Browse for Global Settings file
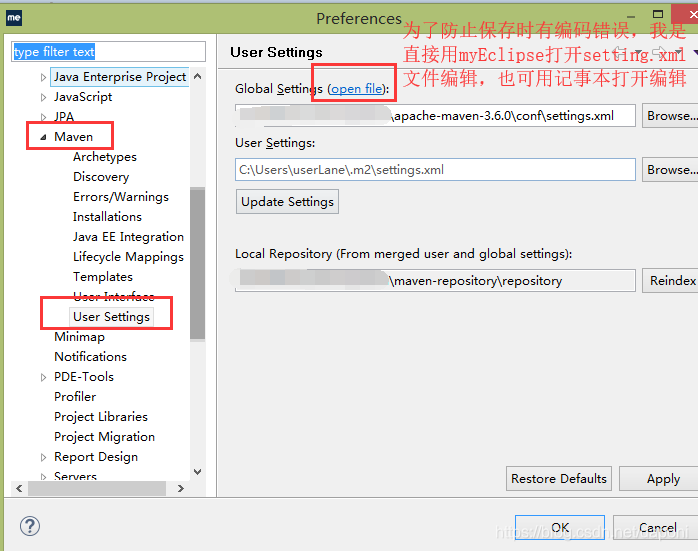 [670, 116]
